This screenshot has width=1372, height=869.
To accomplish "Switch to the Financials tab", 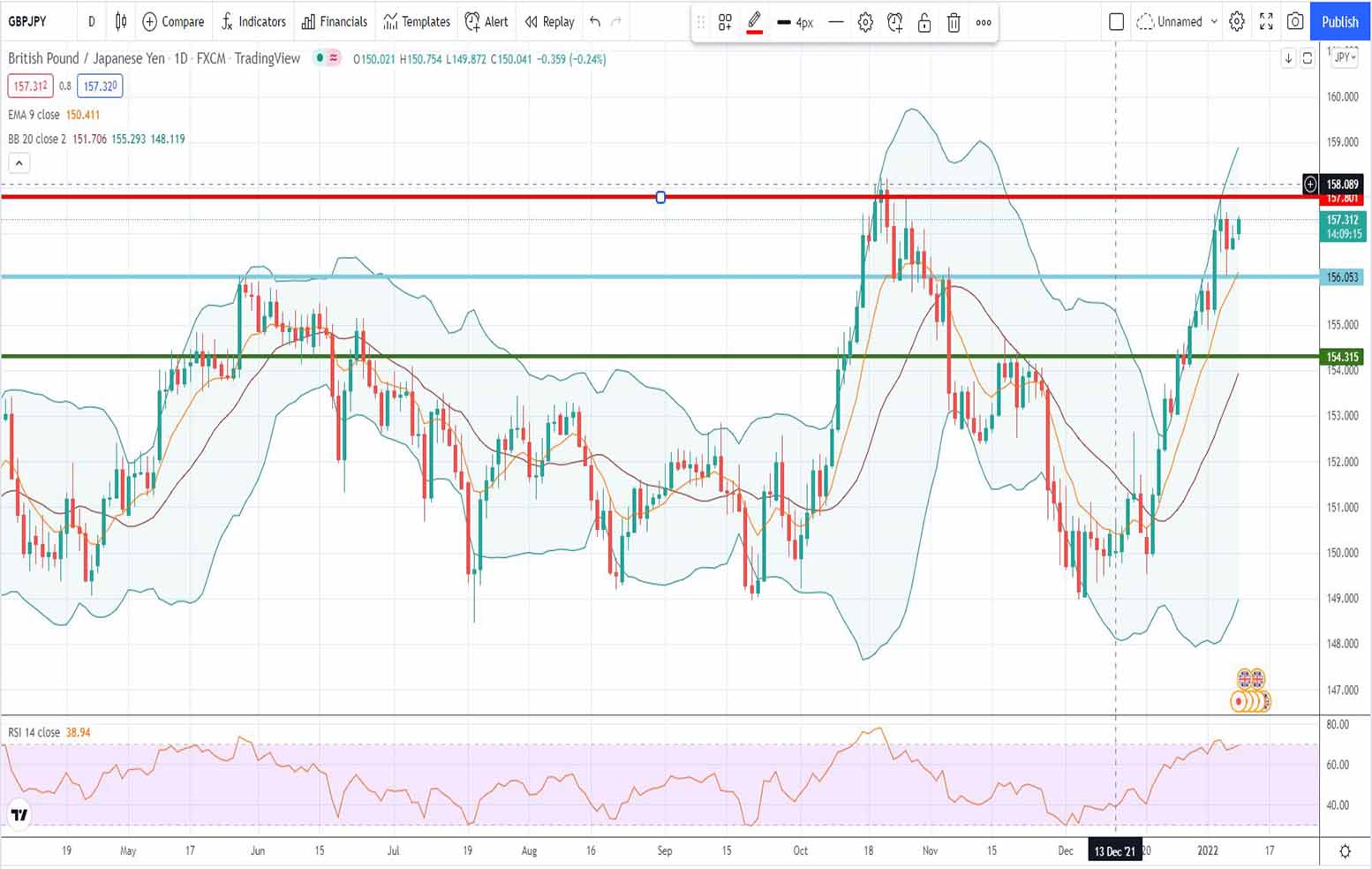I will (334, 22).
